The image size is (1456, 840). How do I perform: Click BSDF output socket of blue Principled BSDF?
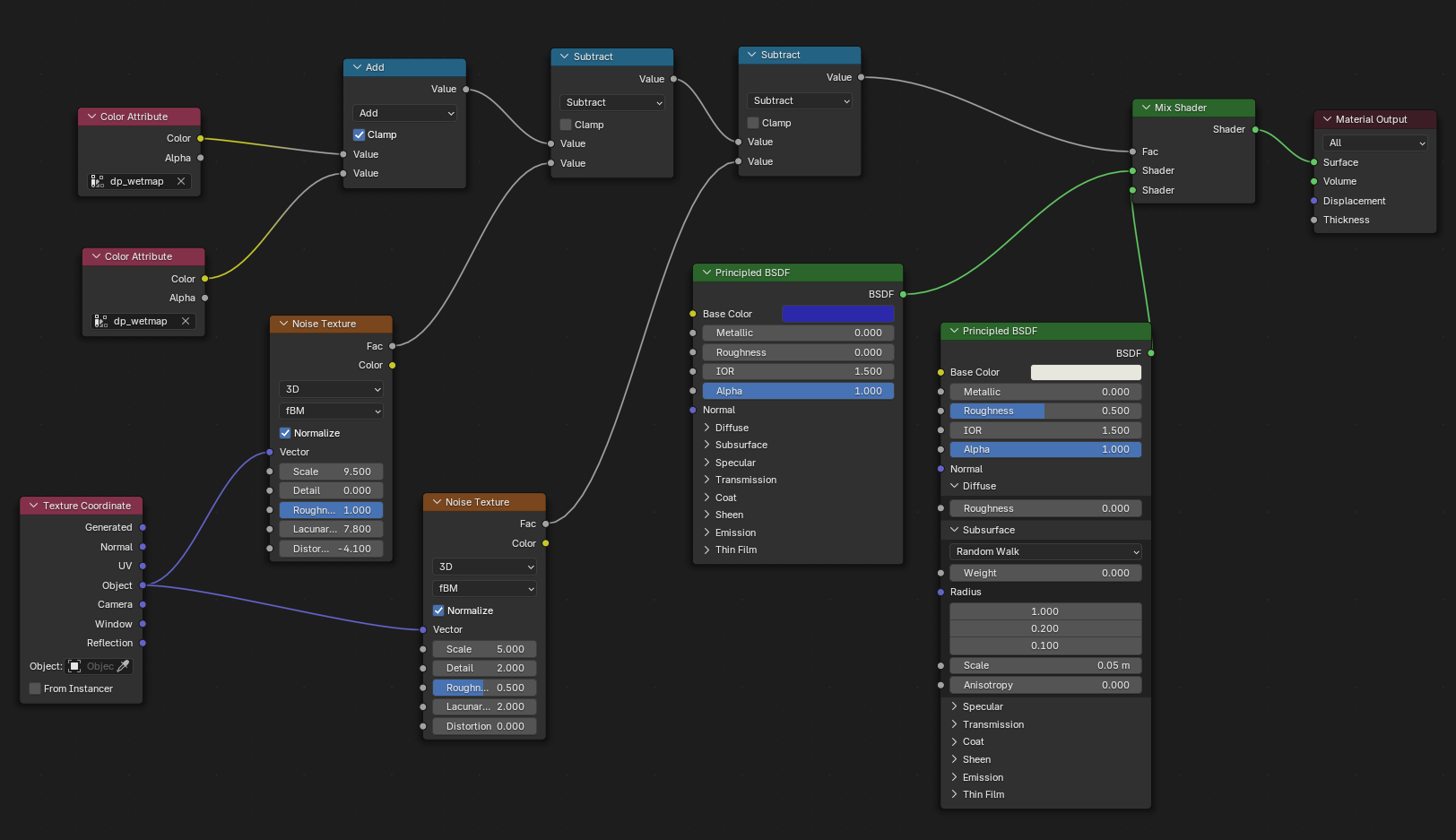click(903, 294)
